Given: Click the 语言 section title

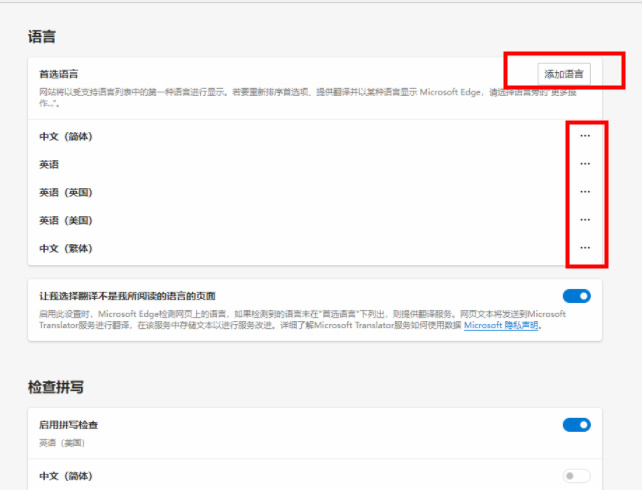Looking at the screenshot, I should 42,37.
